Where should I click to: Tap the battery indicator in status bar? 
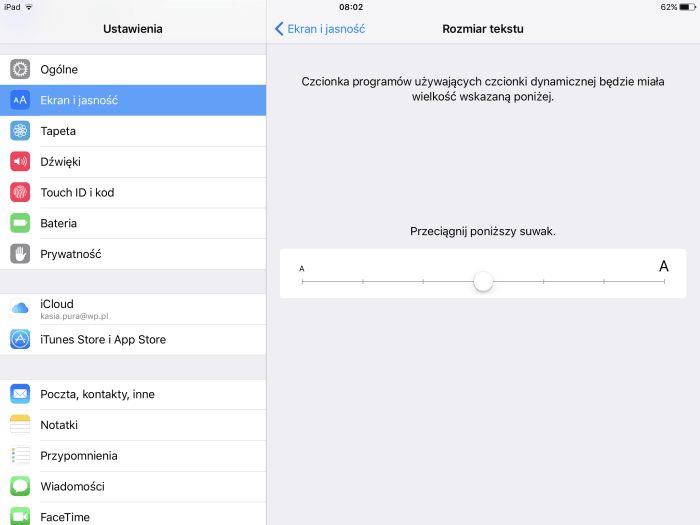[688, 7]
